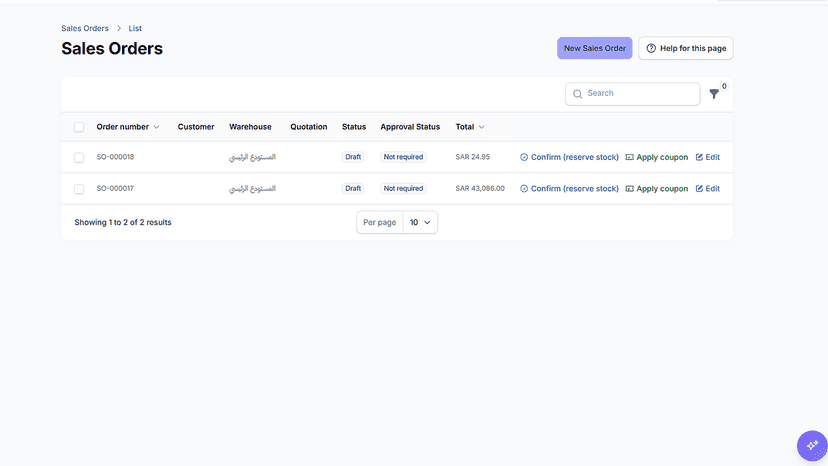Open Help for this page
Screen dimensions: 828x466
pyautogui.click(x=686, y=48)
